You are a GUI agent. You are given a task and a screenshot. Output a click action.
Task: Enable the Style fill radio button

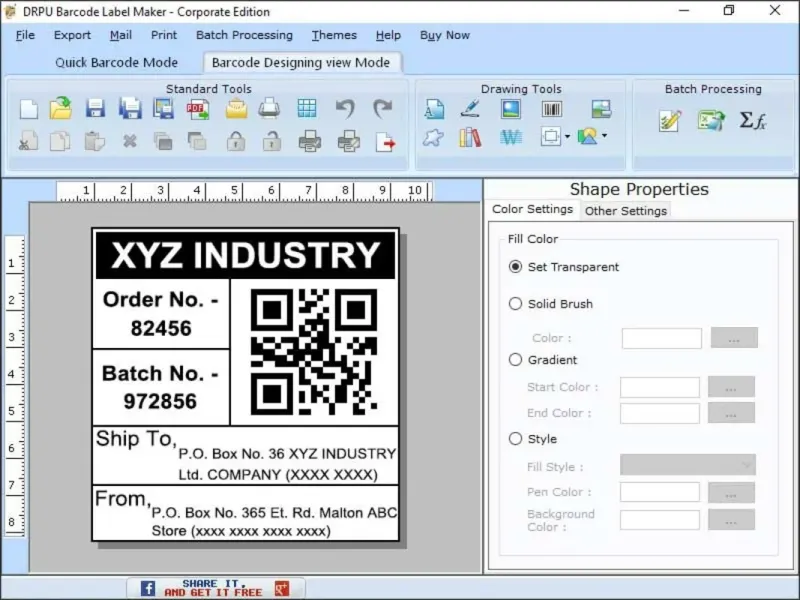515,439
